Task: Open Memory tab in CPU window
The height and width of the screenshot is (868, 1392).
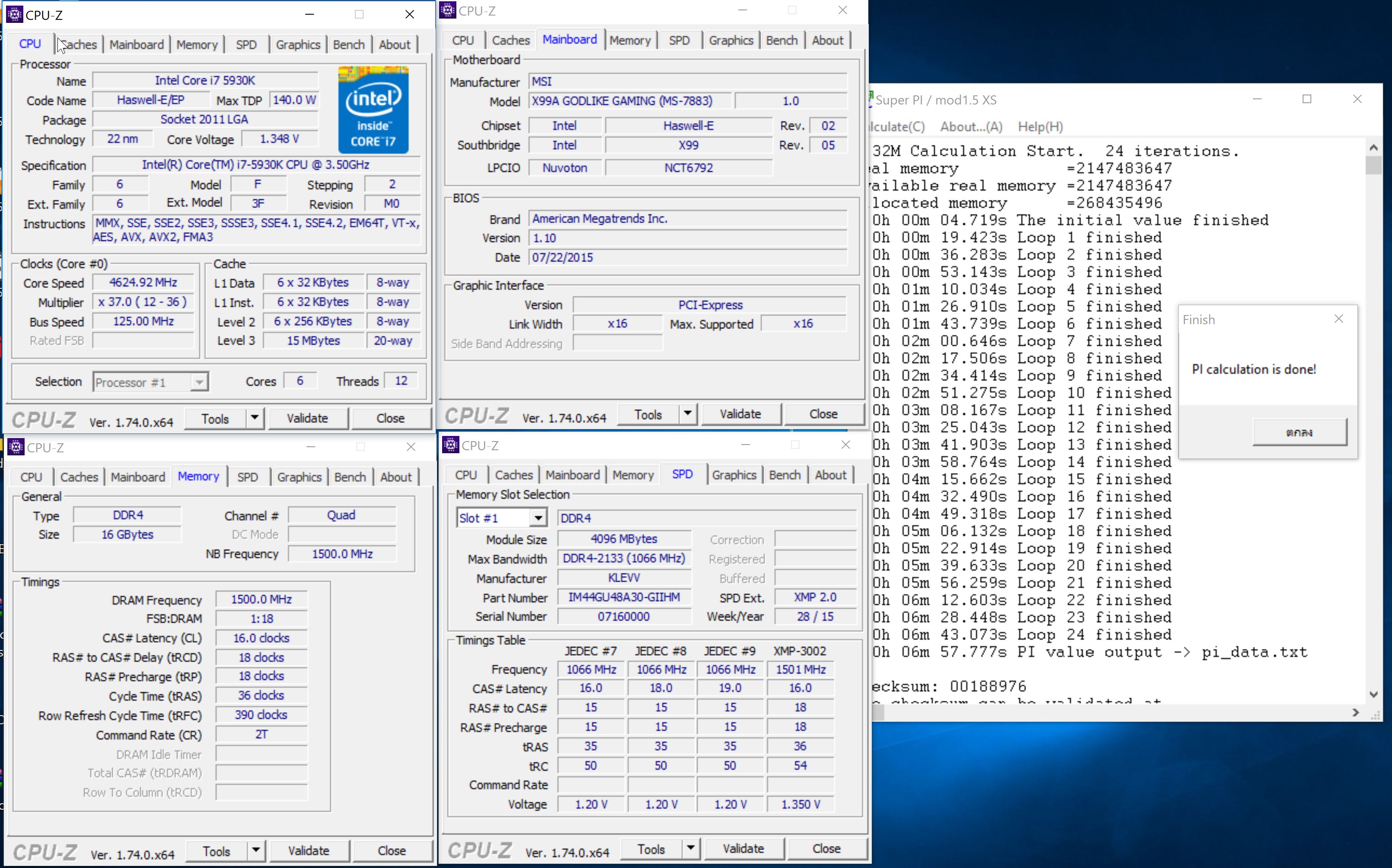Action: pos(197,44)
